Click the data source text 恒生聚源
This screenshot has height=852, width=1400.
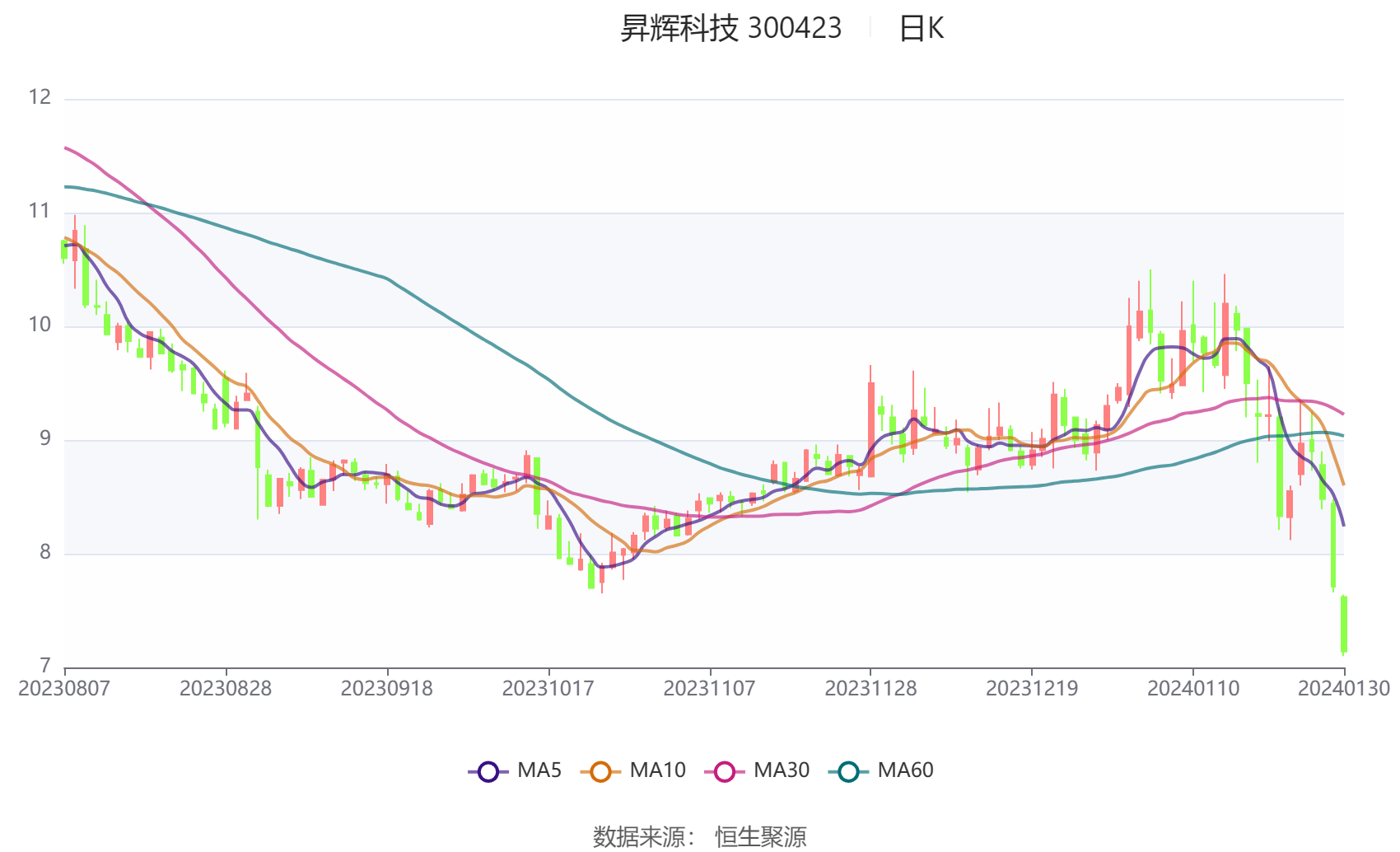761,836
